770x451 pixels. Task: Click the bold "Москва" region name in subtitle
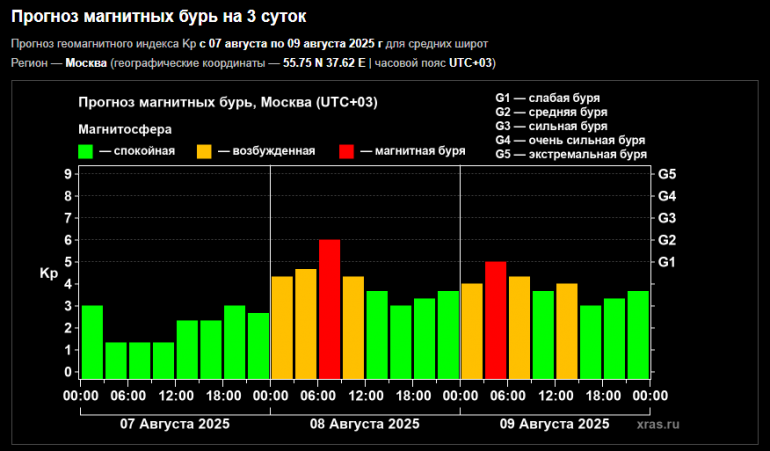point(86,63)
